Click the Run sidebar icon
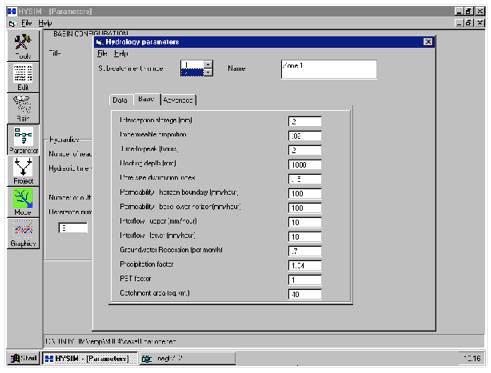The width and height of the screenshot is (491, 373). (23, 108)
